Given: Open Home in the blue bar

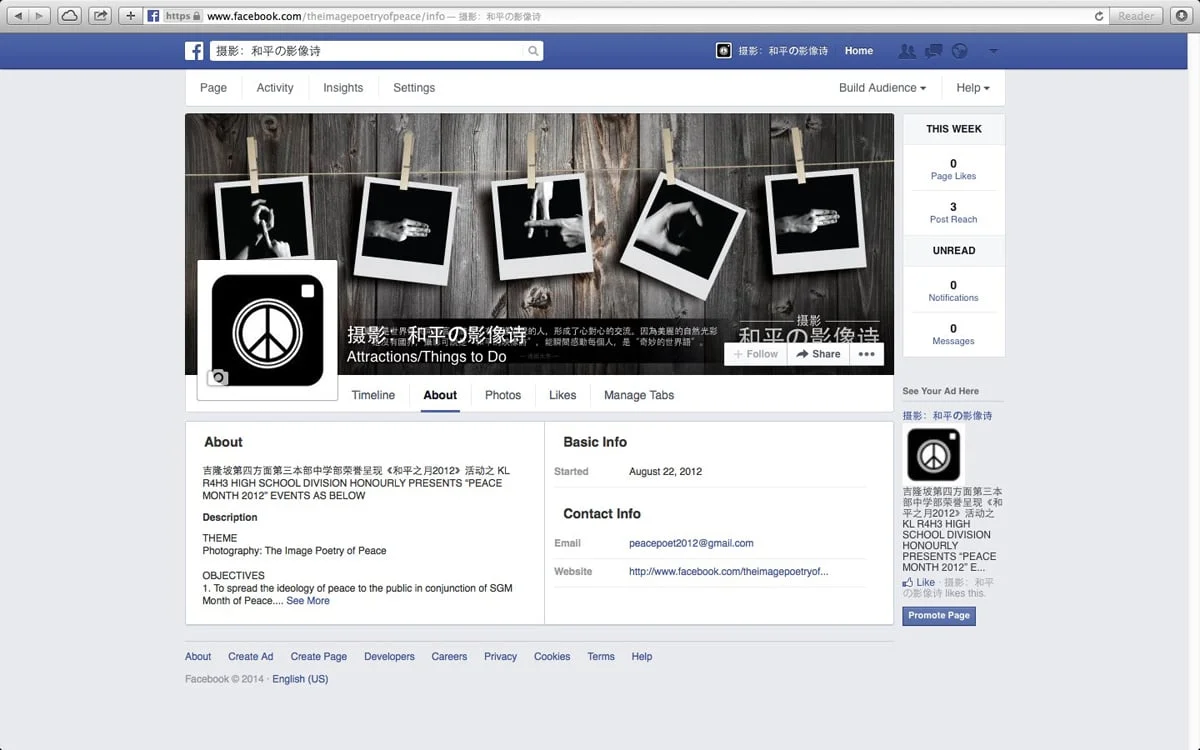Looking at the screenshot, I should tap(858, 51).
